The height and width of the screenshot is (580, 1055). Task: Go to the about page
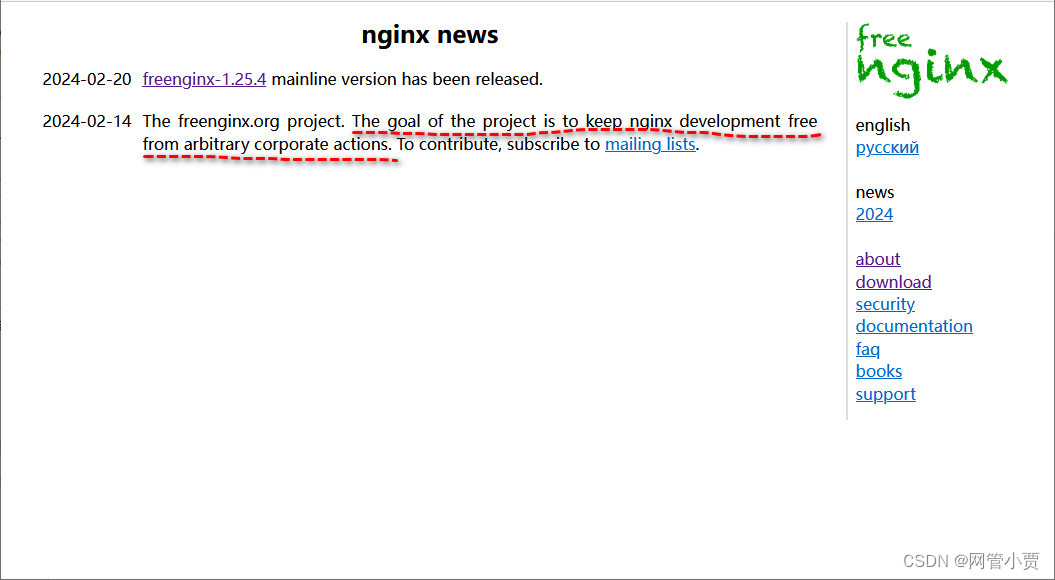877,259
